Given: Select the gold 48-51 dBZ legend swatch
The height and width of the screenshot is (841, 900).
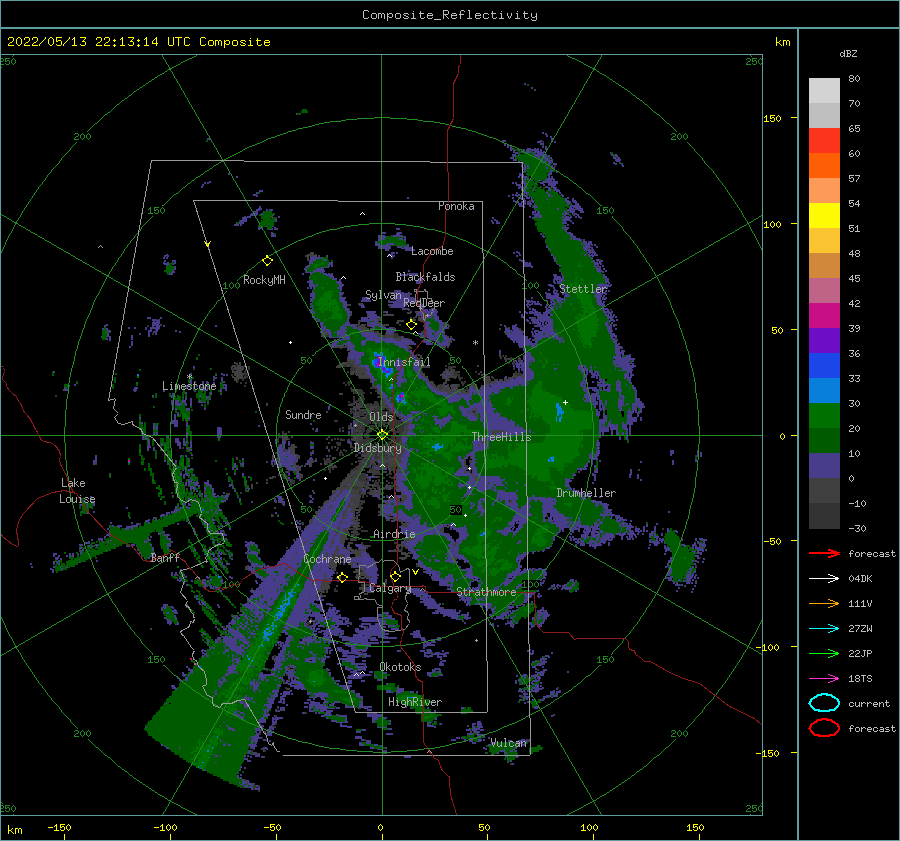Looking at the screenshot, I should pos(824,241).
